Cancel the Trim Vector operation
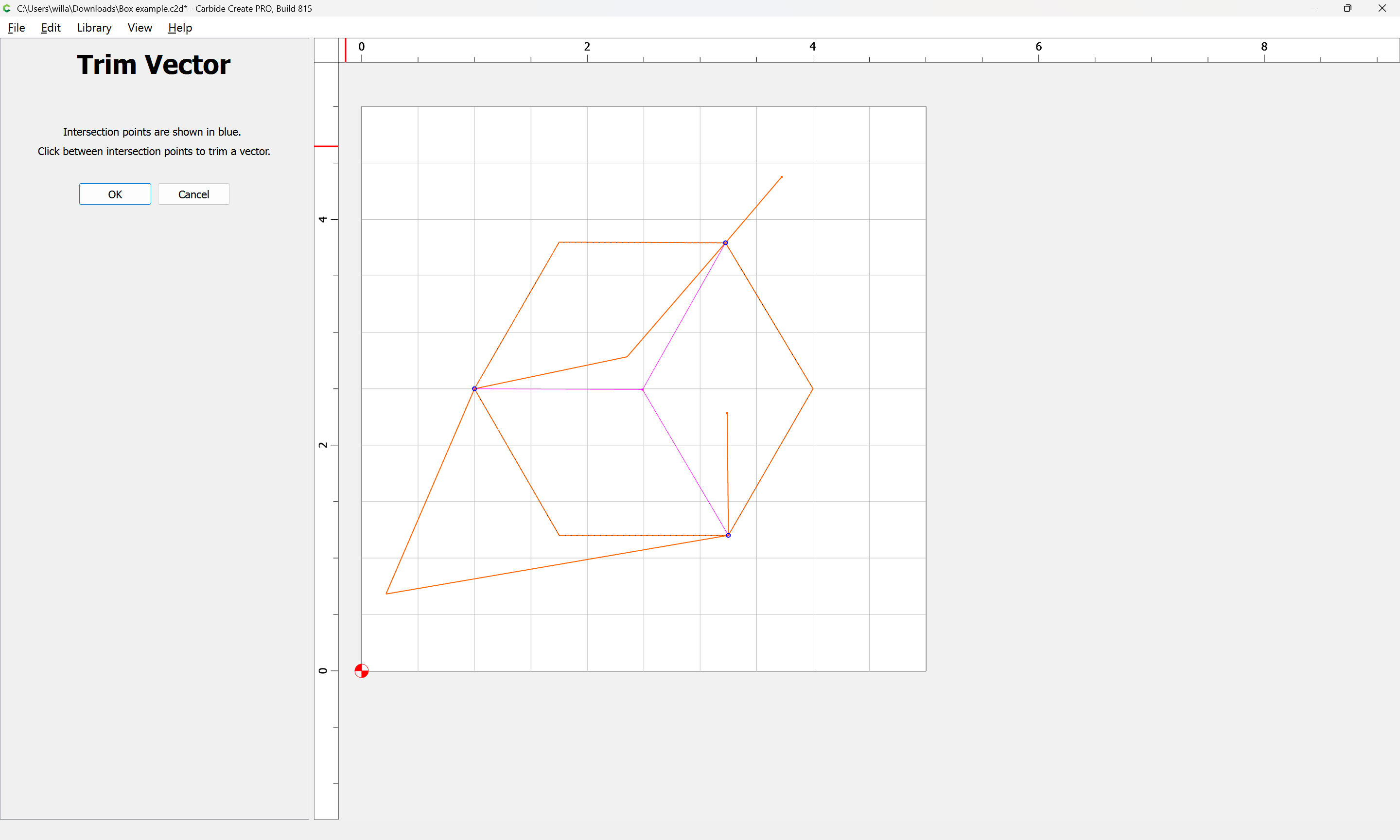 tap(193, 194)
